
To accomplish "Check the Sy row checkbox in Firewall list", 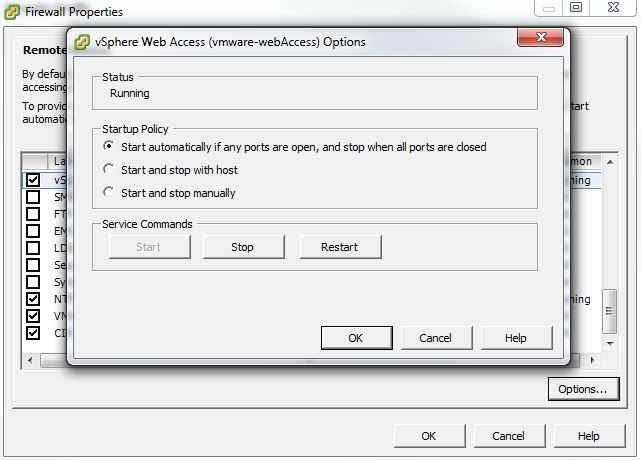I will (33, 282).
